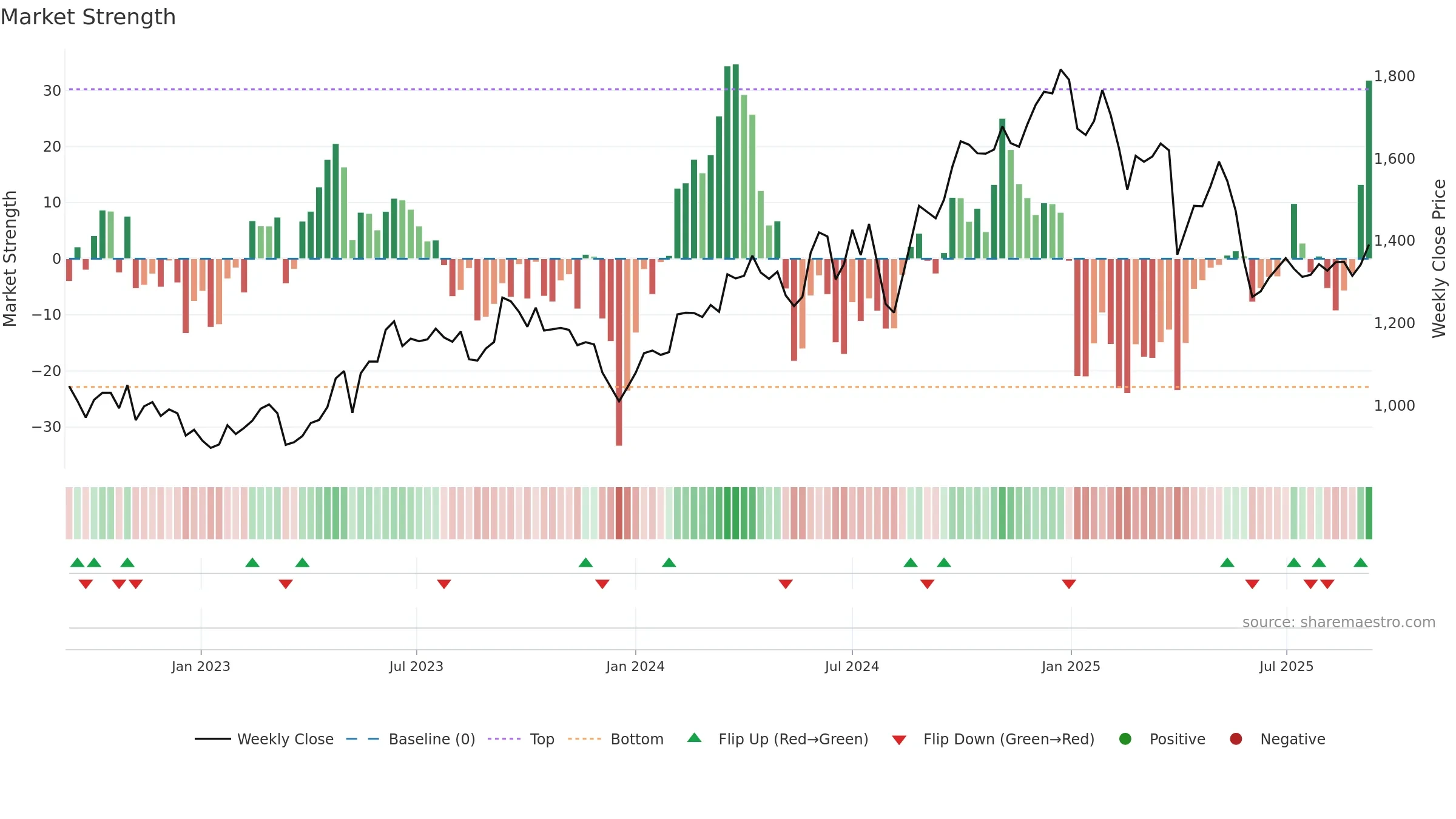Viewport: 1456px width, 819px height.
Task: Click the Weekly Close Price axis title
Action: coord(1439,258)
